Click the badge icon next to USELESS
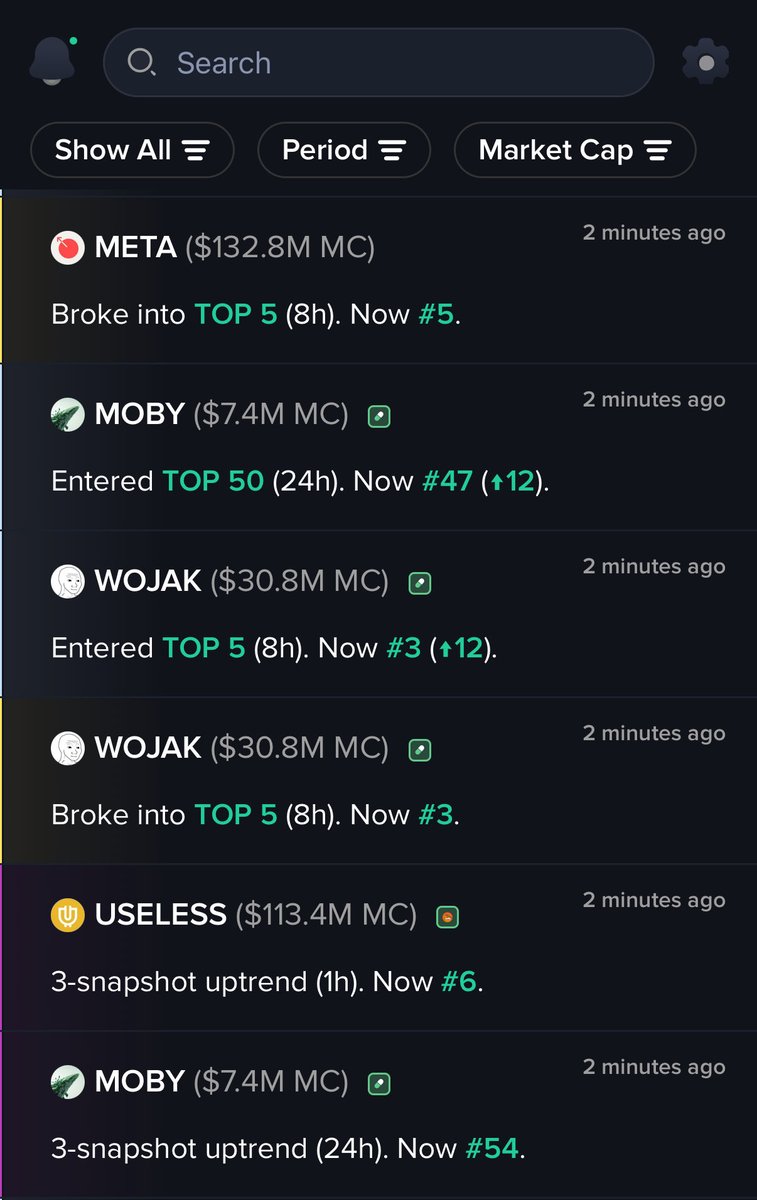 447,916
